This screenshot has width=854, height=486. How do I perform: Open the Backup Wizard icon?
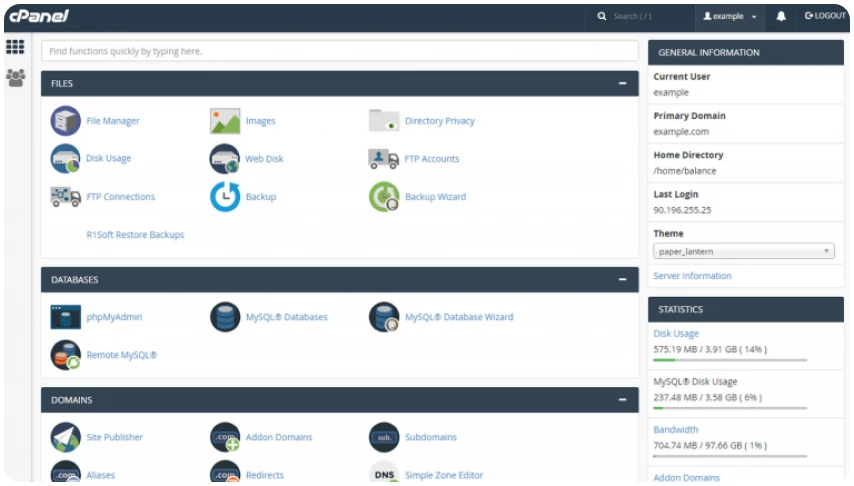coord(384,197)
